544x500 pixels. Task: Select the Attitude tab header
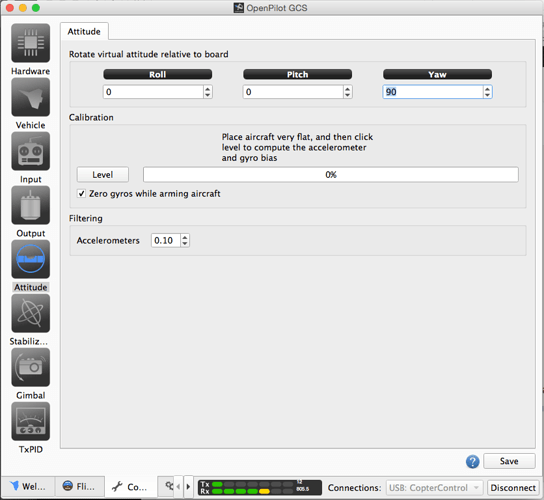tap(84, 32)
